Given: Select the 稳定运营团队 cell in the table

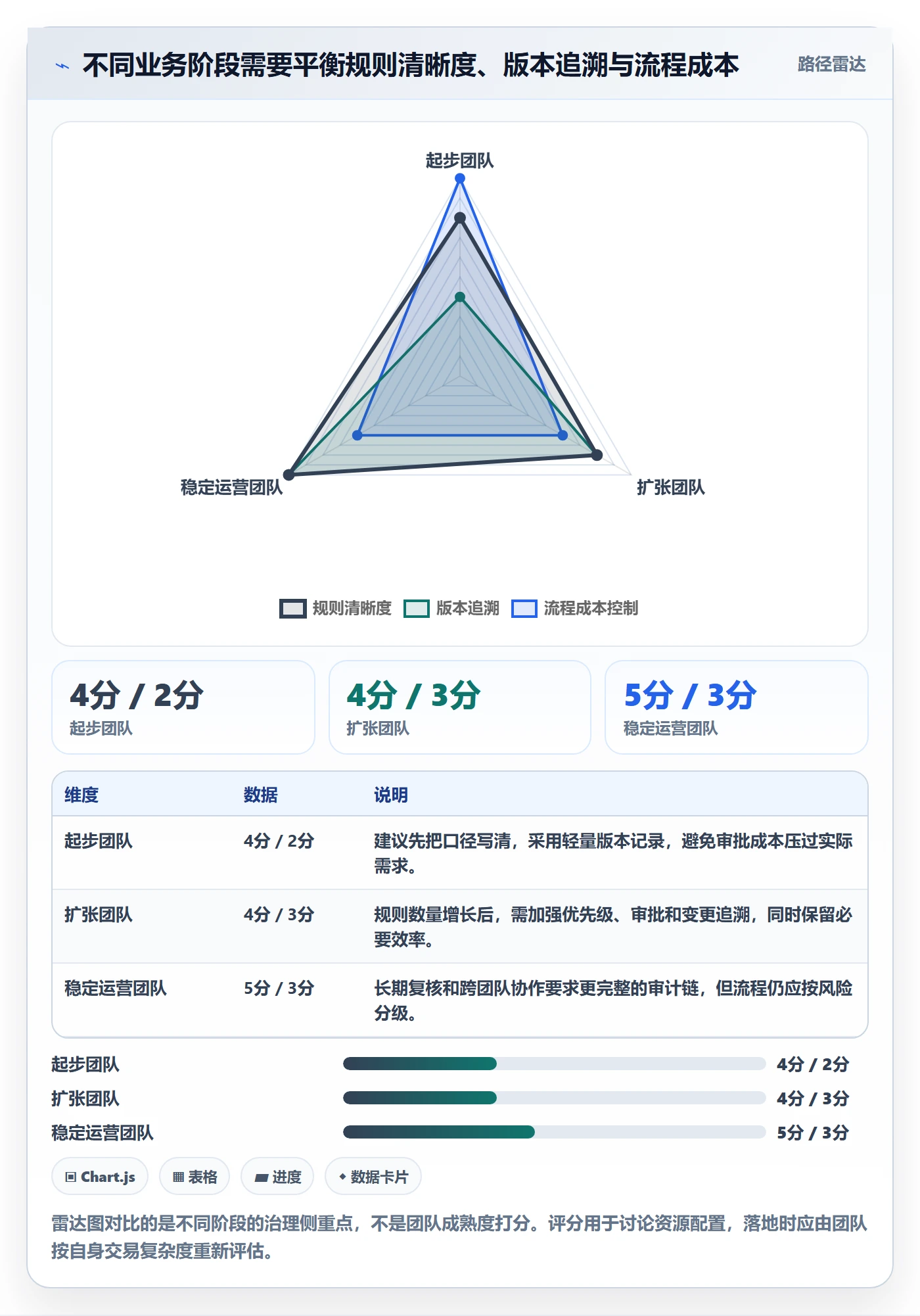Looking at the screenshot, I should tap(116, 988).
